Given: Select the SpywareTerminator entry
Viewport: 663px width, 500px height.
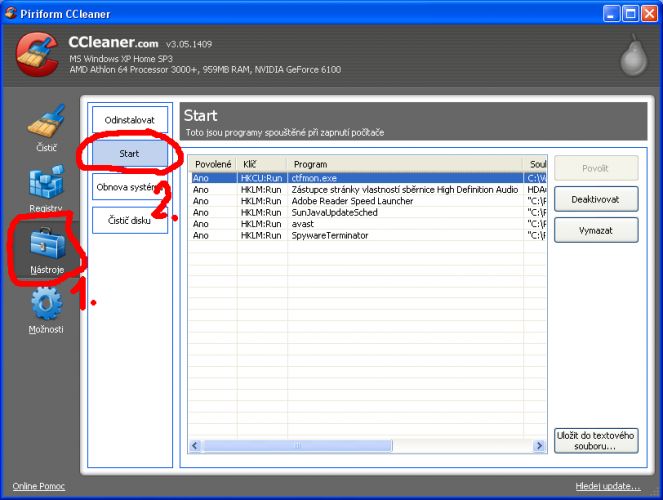Looking at the screenshot, I should (x=368, y=235).
